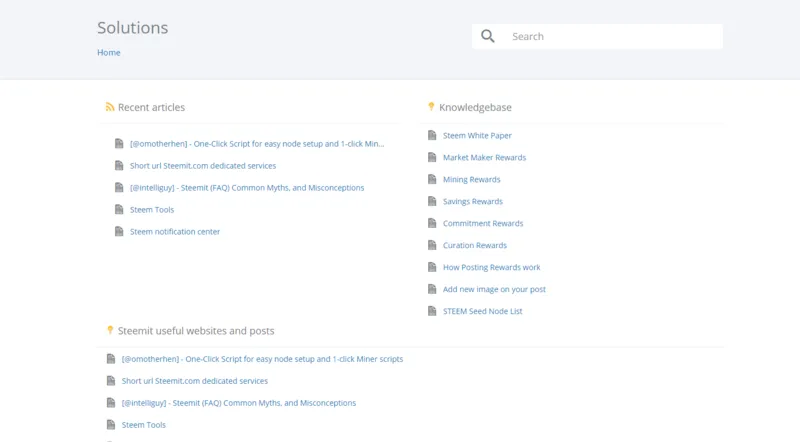
Task: Click document icon for STEEM Seed Node List
Action: coord(432,311)
